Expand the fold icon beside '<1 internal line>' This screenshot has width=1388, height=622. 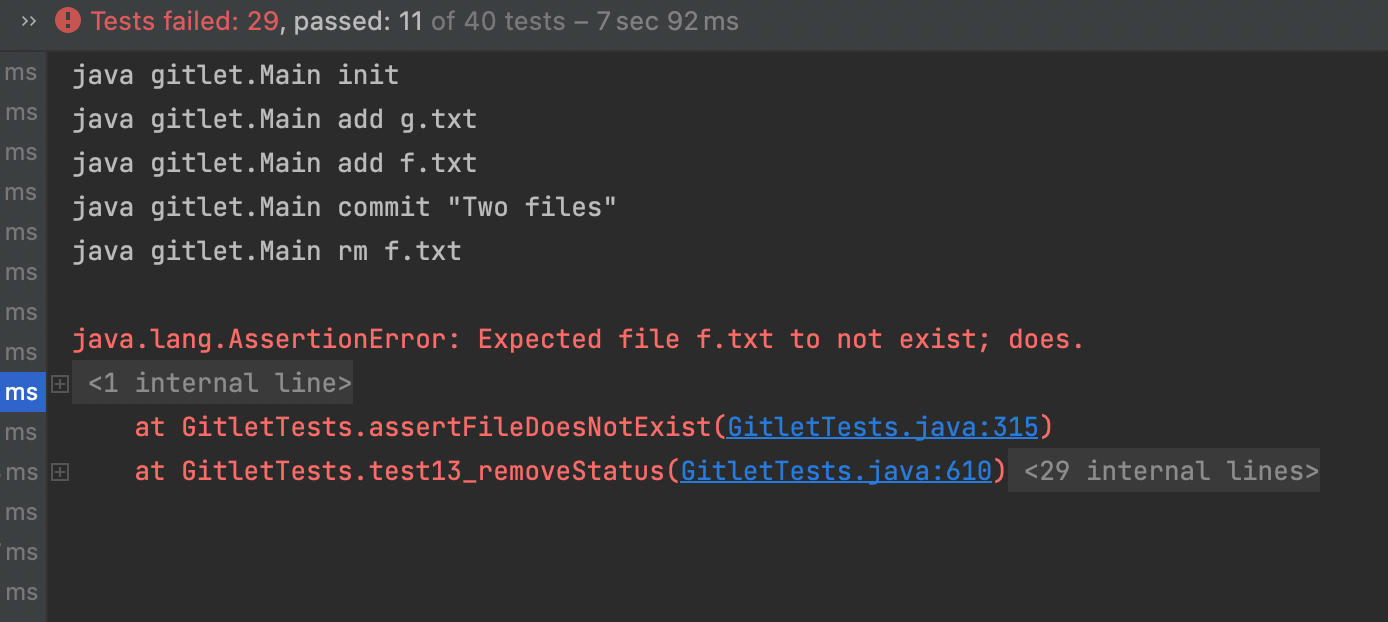coord(60,383)
